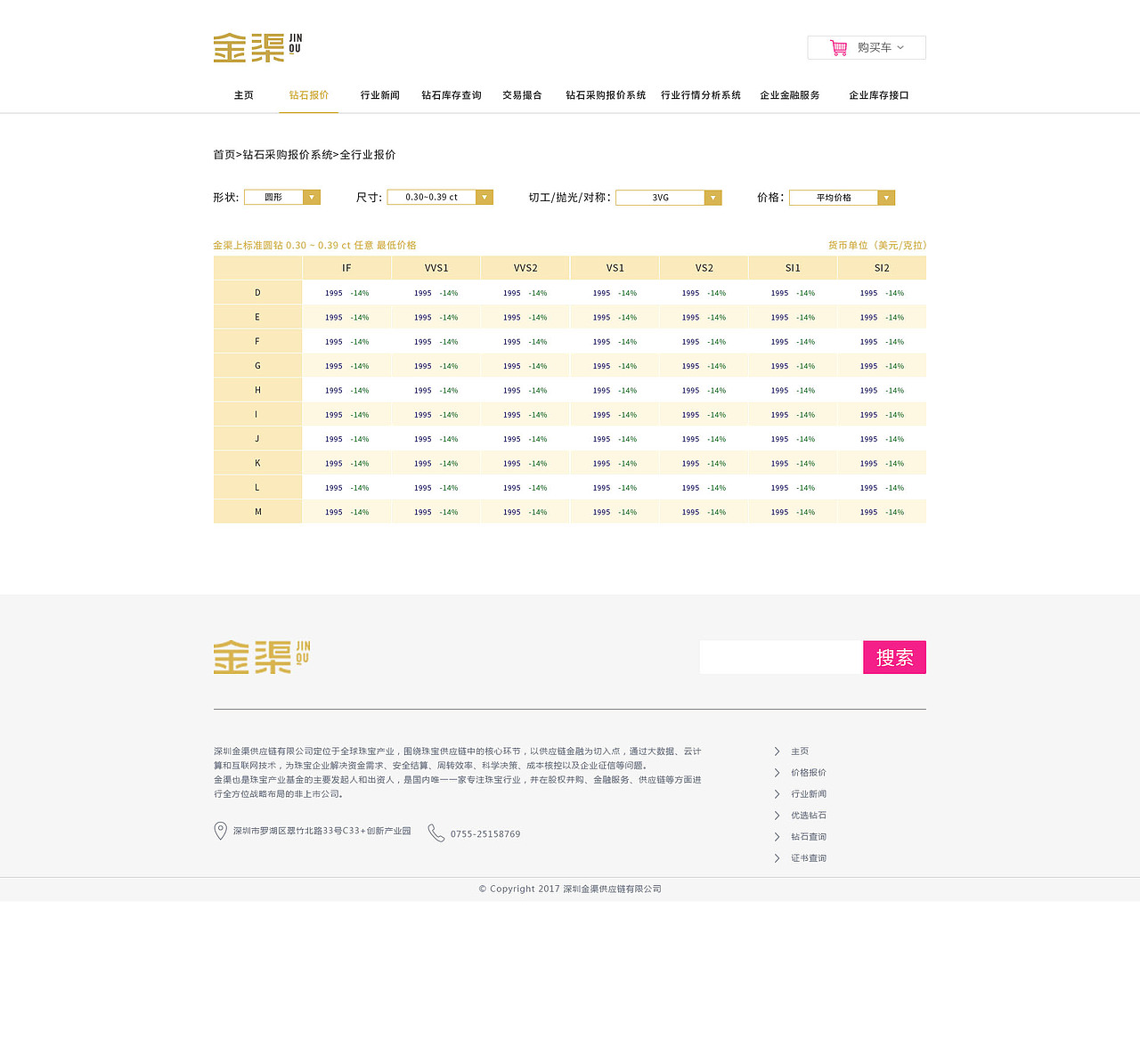This screenshot has height=1064, width=1140.
Task: Go to 主页 in the top navigation
Action: tap(244, 95)
